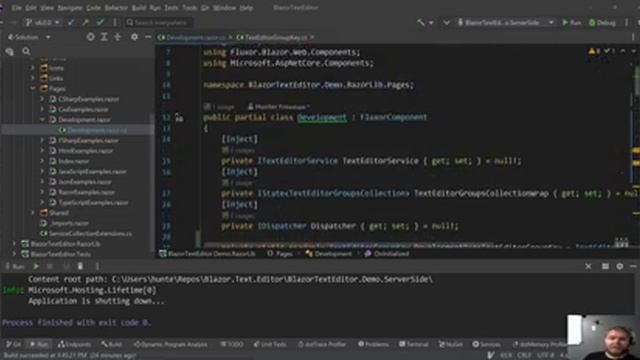Click the green rerun icon in Run panel
Viewport: 640px width, 360px height.
click(36, 267)
